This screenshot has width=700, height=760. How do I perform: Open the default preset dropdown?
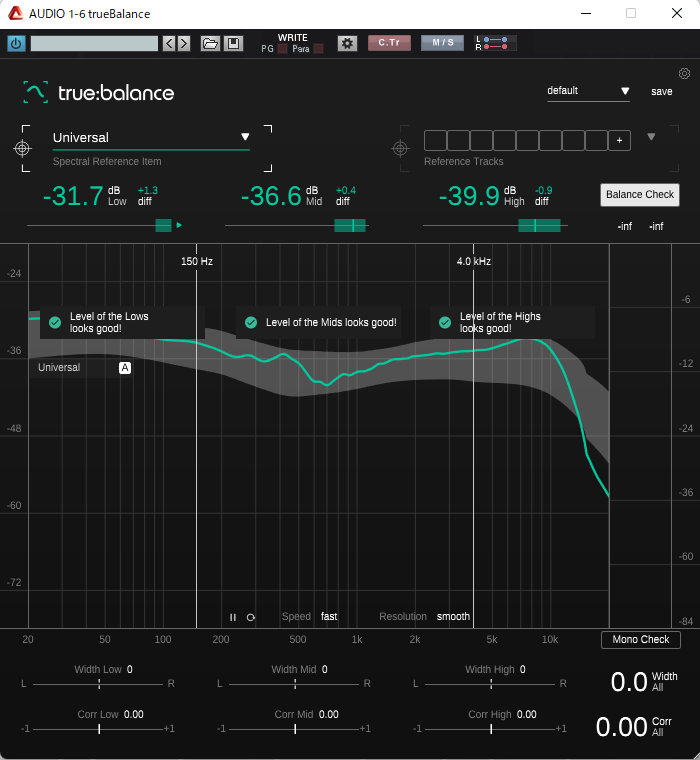tap(588, 91)
